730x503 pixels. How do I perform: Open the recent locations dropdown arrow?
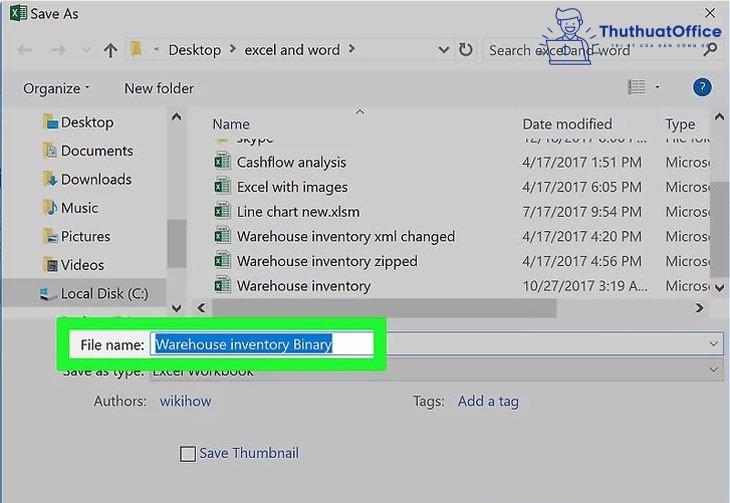click(x=86, y=49)
